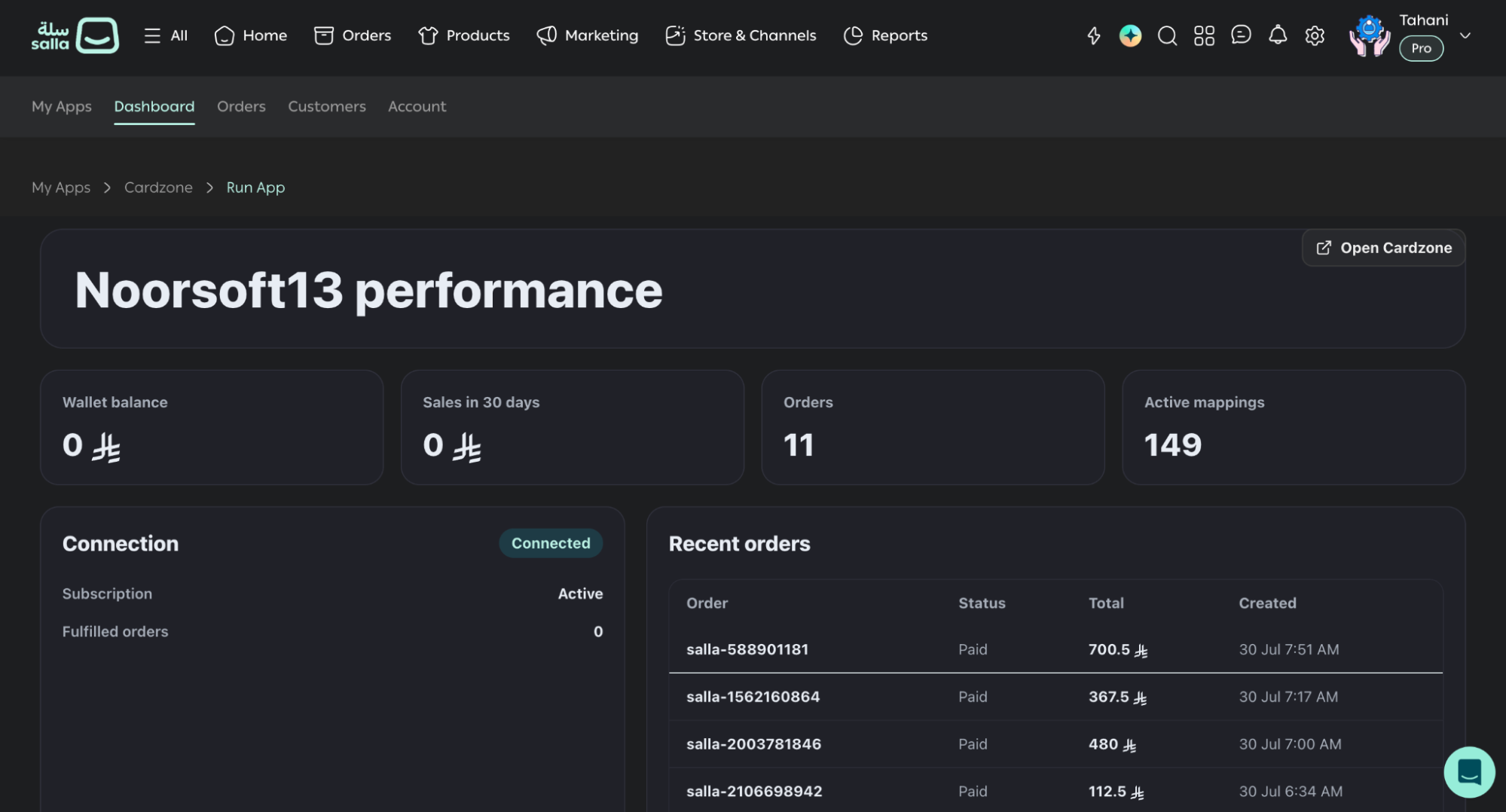Click My Apps breadcrumb link
Viewport: 1506px width, 812px height.
(x=61, y=188)
